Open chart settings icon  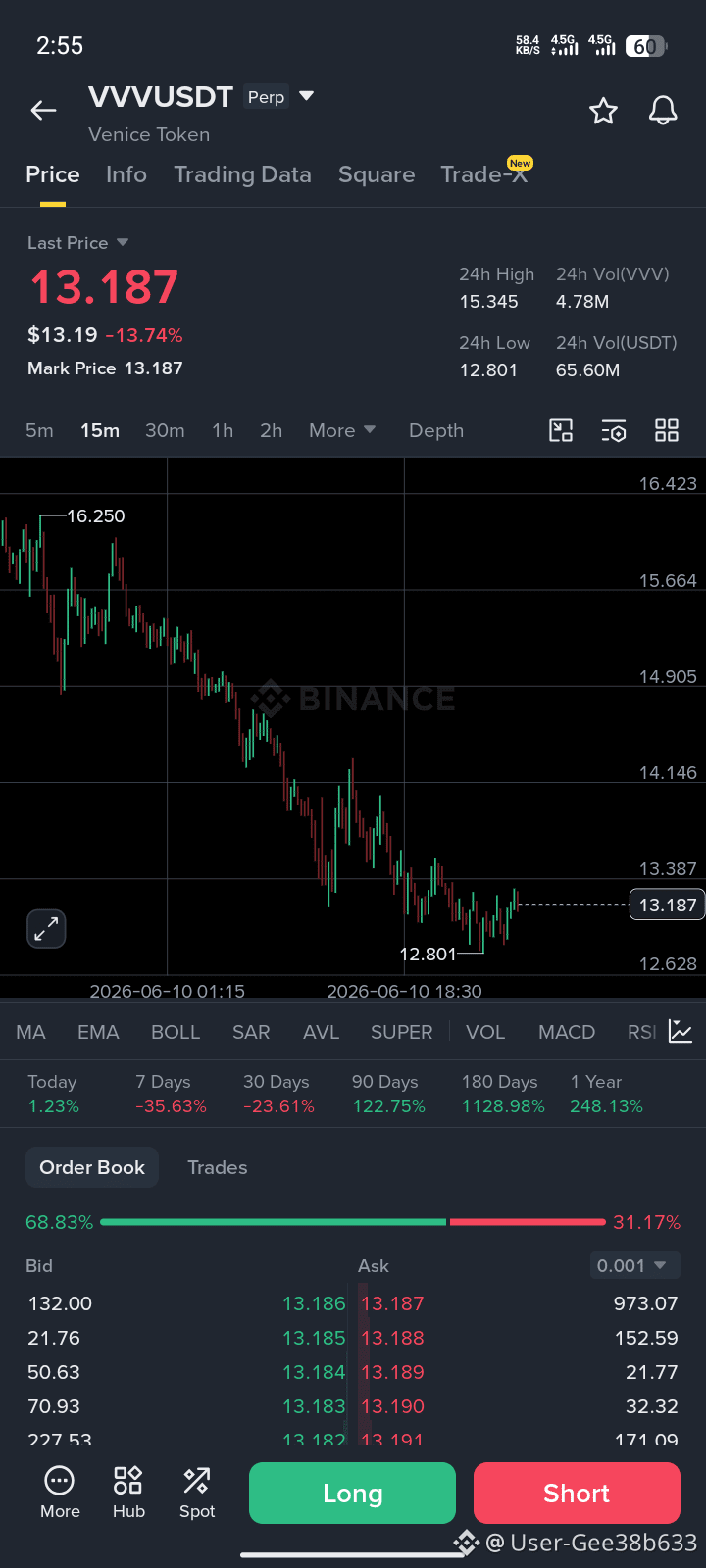point(614,430)
